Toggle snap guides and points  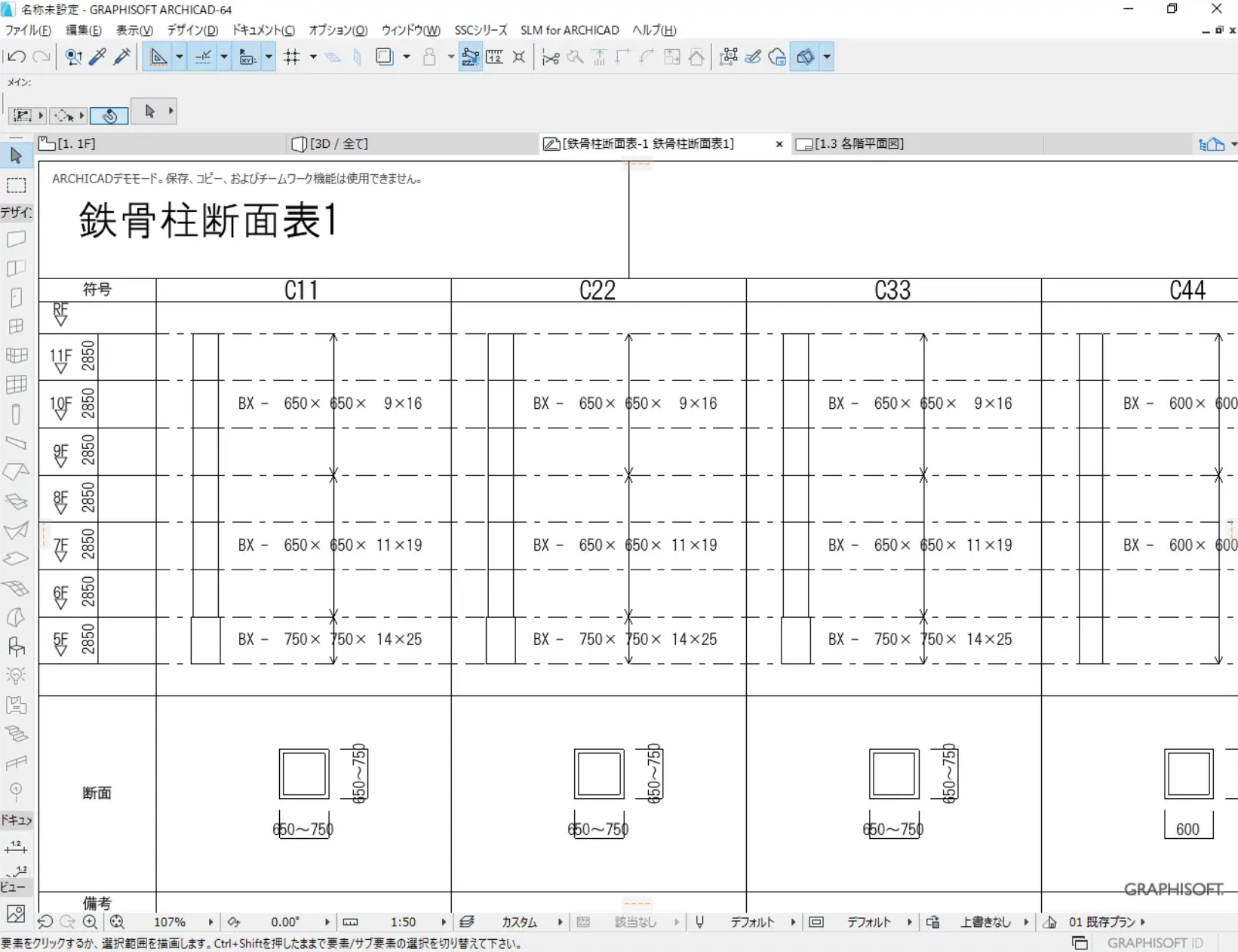tap(203, 57)
